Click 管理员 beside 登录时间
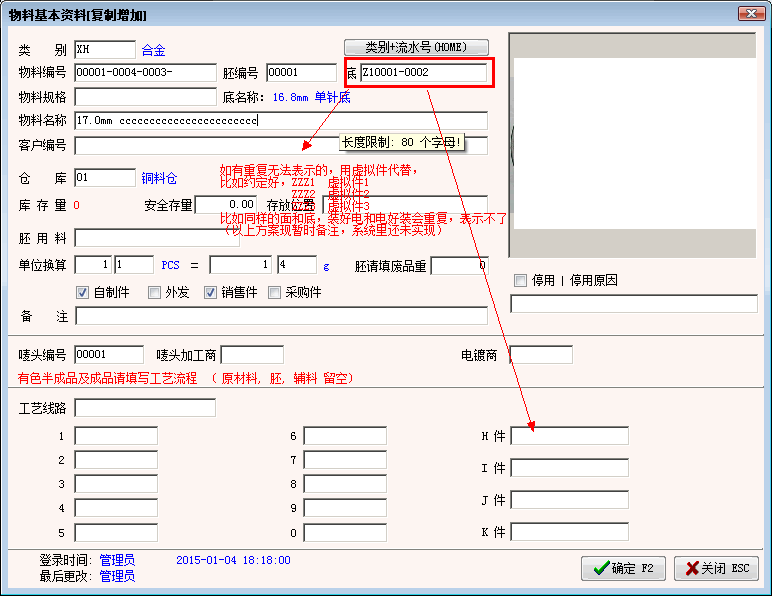772x596 pixels. (x=117, y=560)
